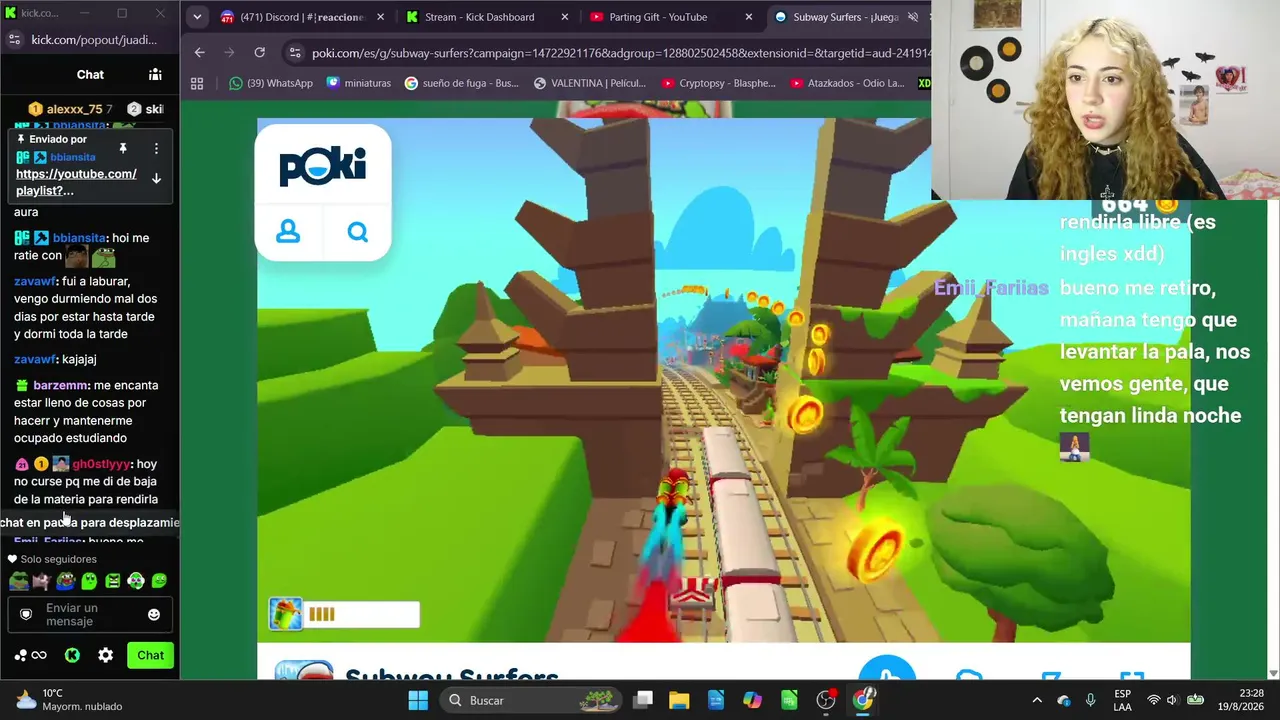Screen dimensions: 1280x720
Task: Click the infinity points icon
Action: point(39,655)
